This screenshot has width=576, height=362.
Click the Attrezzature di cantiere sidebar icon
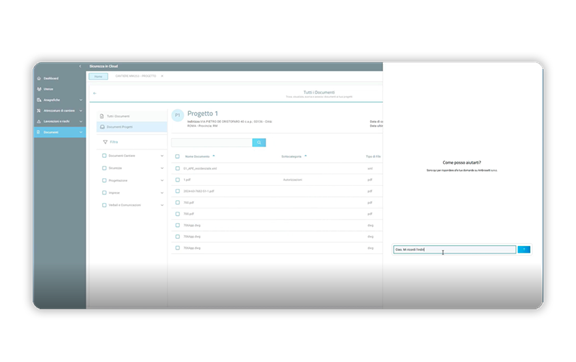click(x=39, y=111)
